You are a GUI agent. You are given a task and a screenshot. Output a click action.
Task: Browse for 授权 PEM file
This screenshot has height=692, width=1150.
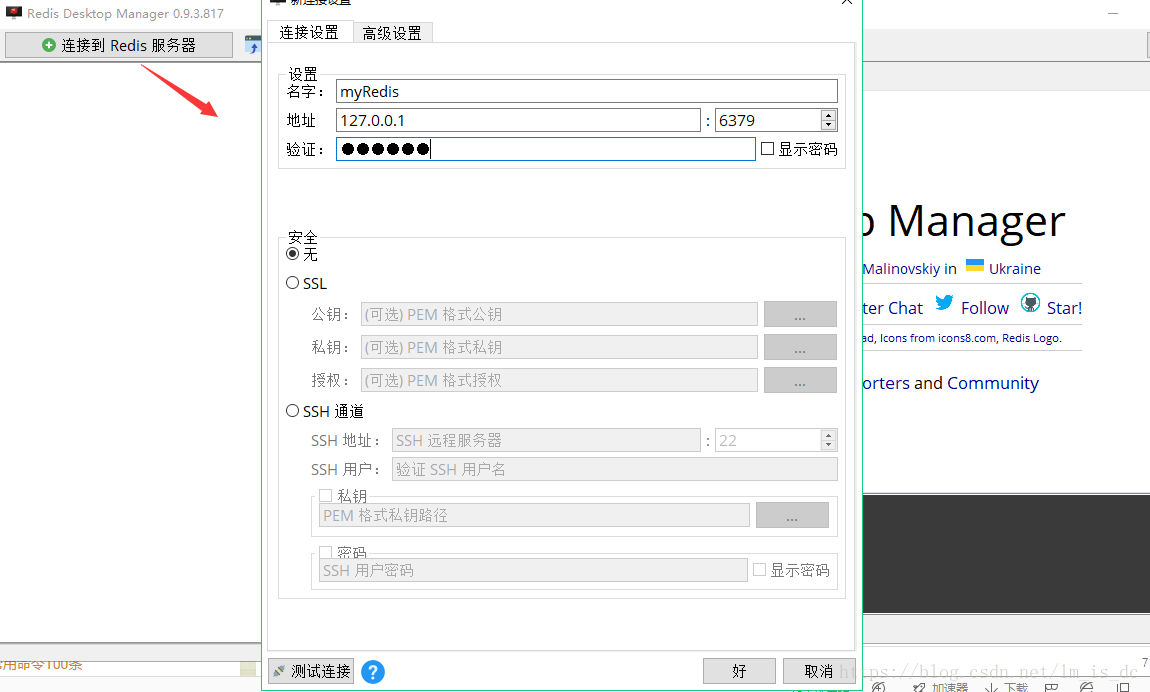click(800, 380)
